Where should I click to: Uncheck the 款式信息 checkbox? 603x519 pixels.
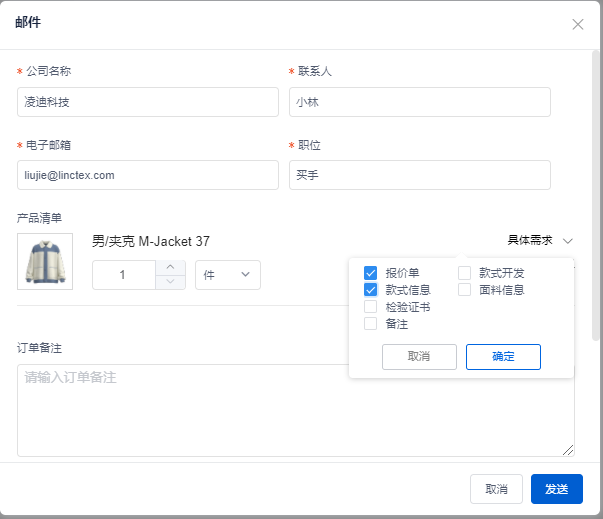click(371, 290)
